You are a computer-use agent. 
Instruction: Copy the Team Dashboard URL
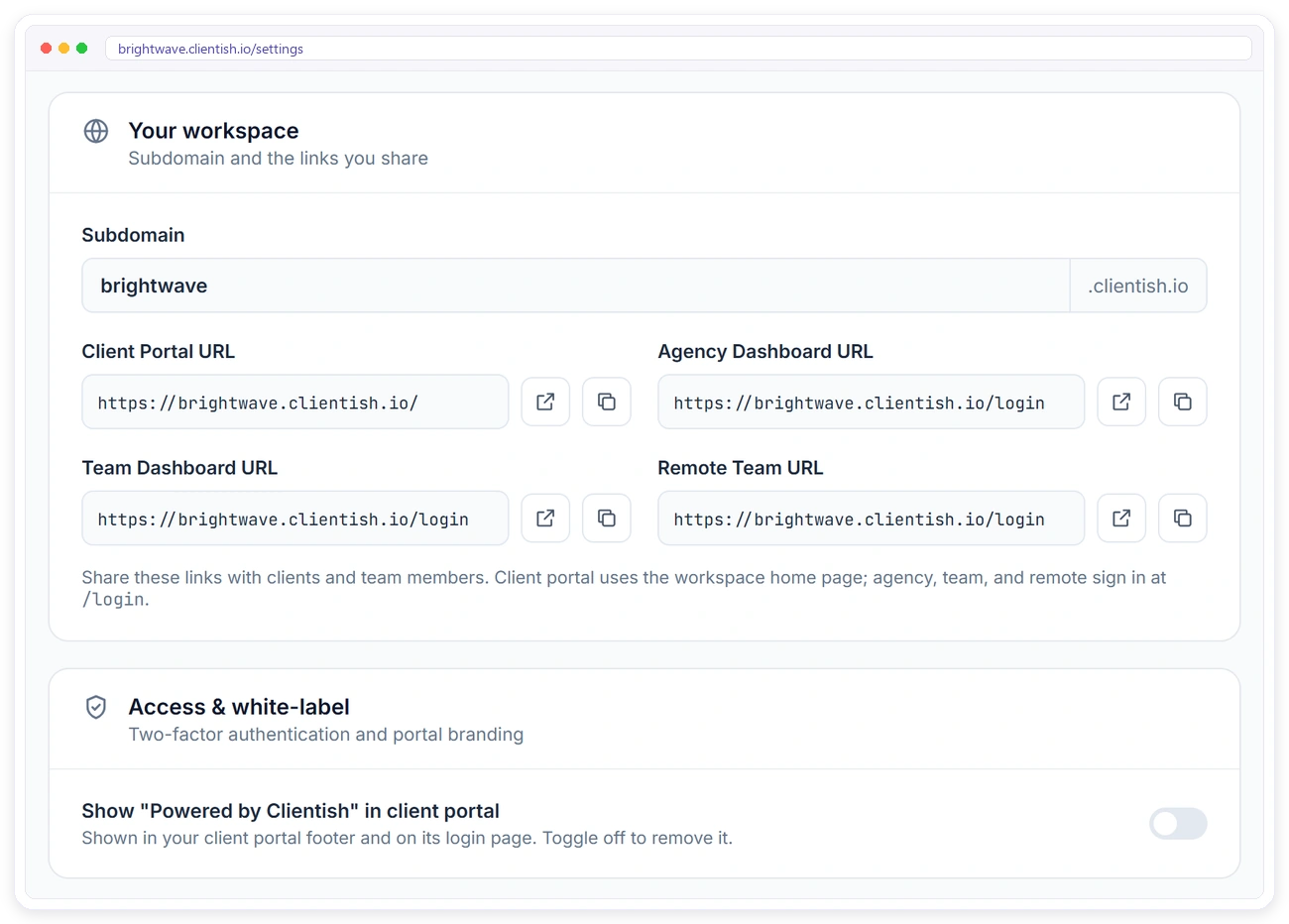(607, 518)
